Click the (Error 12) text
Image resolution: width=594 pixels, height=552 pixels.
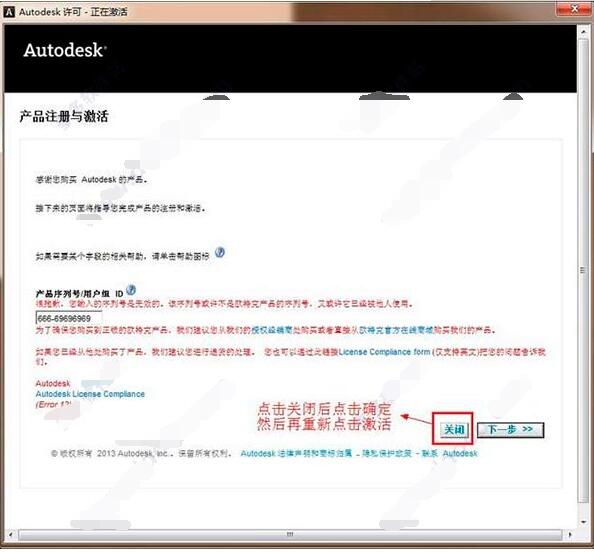(x=53, y=405)
